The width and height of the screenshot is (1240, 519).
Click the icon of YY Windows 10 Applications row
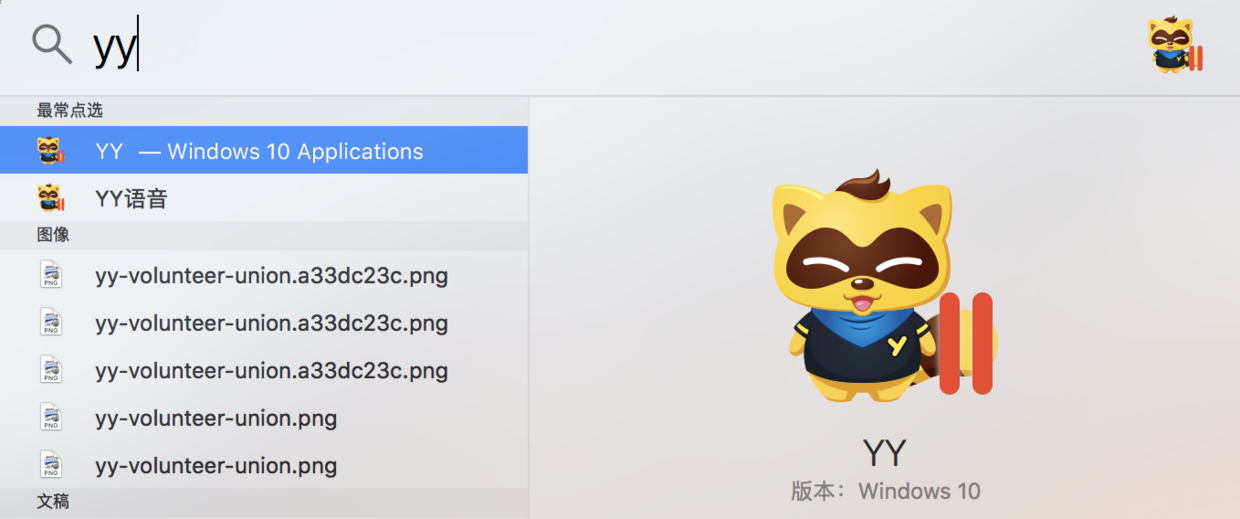(x=51, y=151)
